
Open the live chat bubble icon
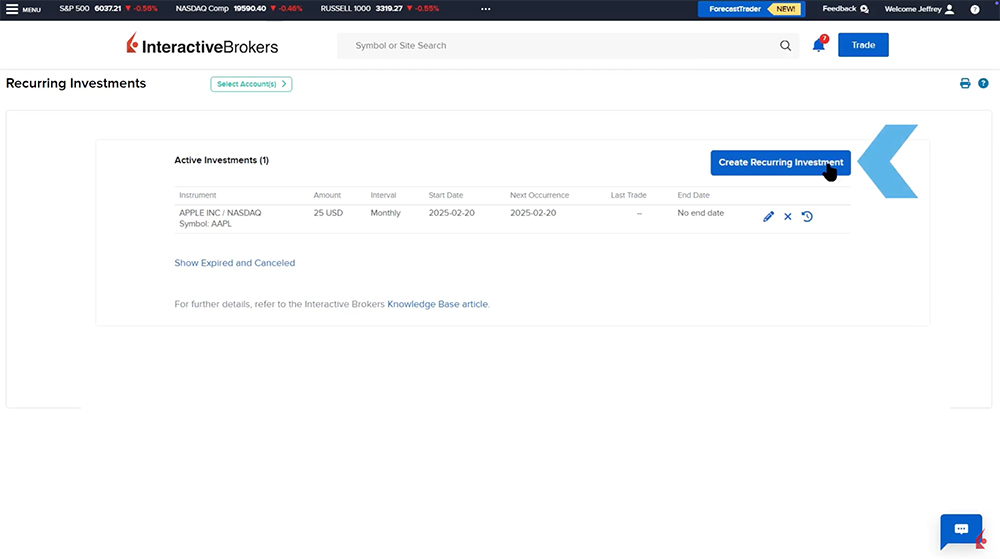tap(963, 531)
